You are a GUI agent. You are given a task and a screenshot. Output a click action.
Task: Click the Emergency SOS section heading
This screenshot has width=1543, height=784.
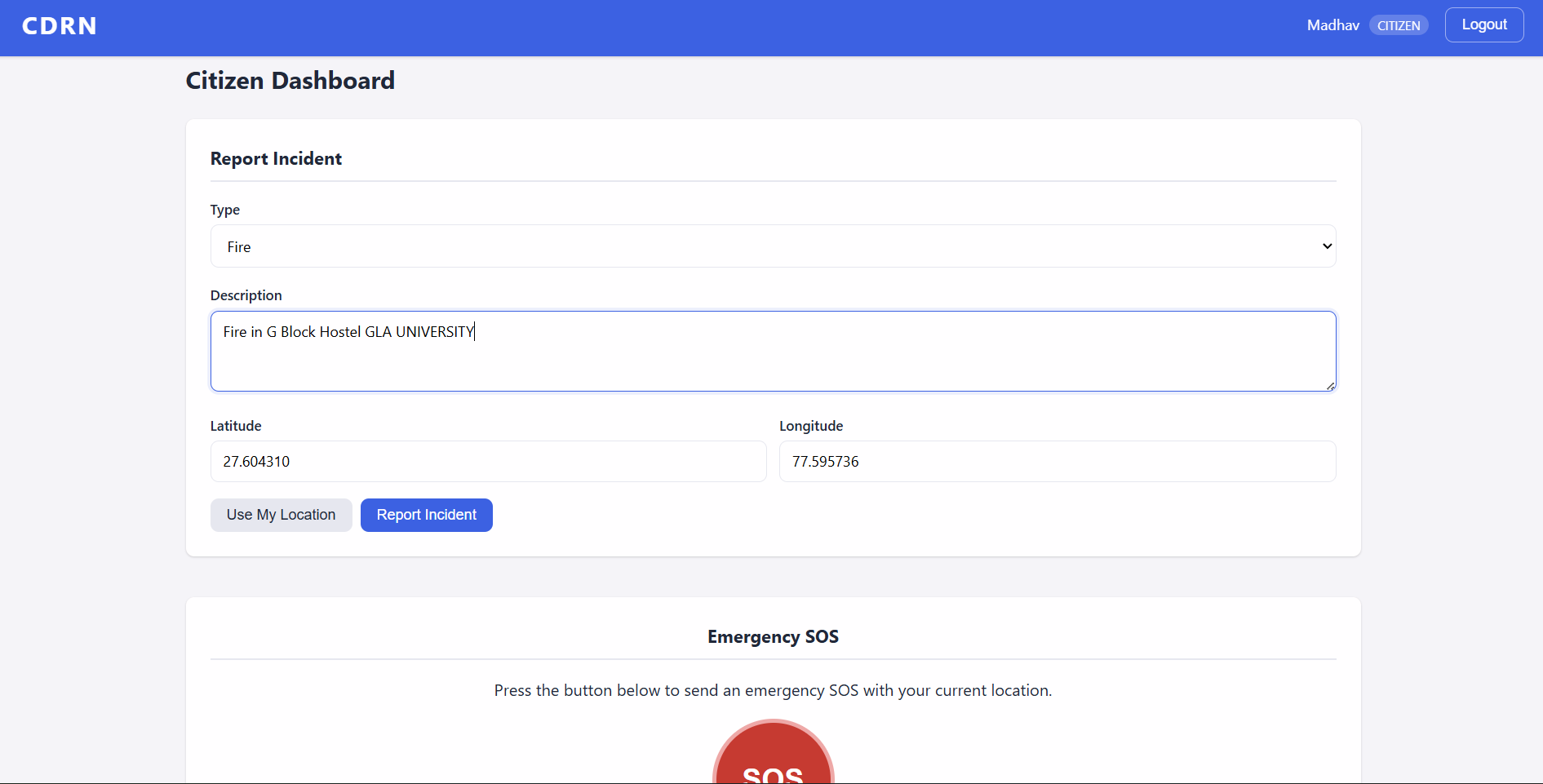pos(773,636)
